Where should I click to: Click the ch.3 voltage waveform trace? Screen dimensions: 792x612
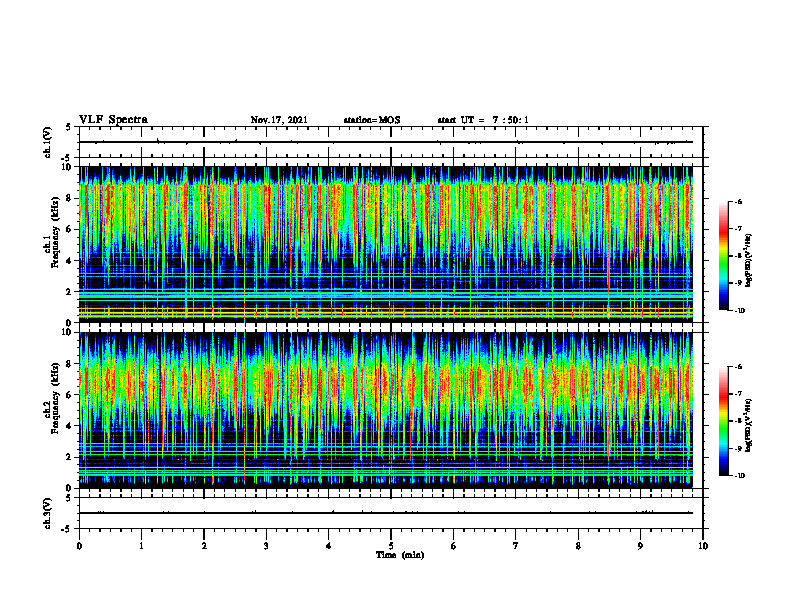pyautogui.click(x=386, y=513)
